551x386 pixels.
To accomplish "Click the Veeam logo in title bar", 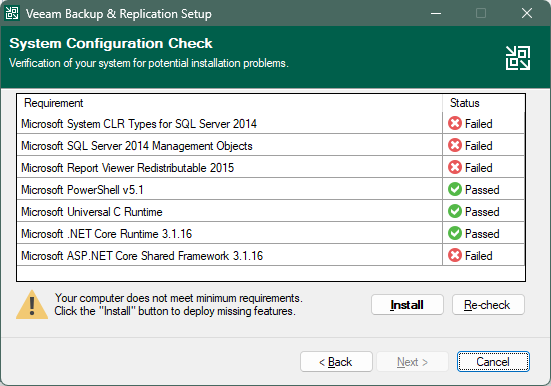I will pyautogui.click(x=12, y=13).
